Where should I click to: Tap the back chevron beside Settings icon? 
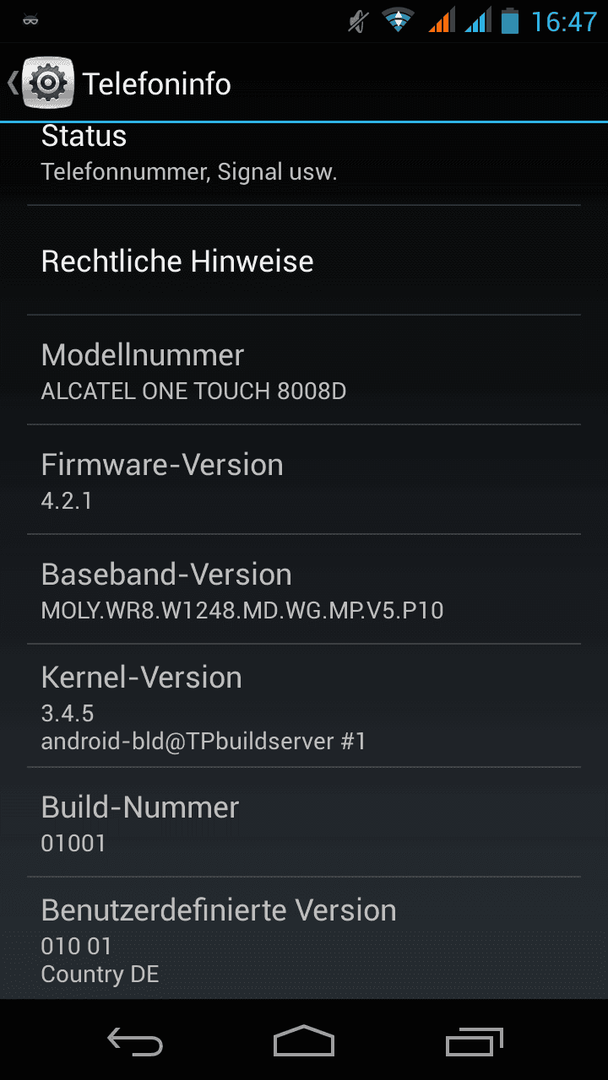[12, 83]
